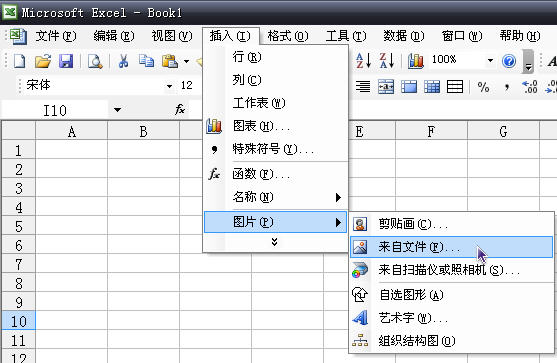The height and width of the screenshot is (363, 557).
Task: Click the Percent Style icon
Action: click(x=483, y=87)
